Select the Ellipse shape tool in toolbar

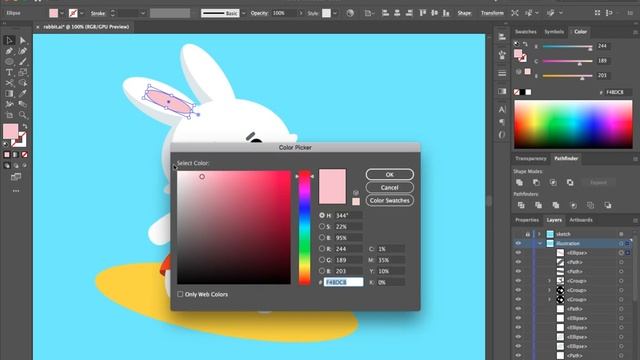pos(9,62)
